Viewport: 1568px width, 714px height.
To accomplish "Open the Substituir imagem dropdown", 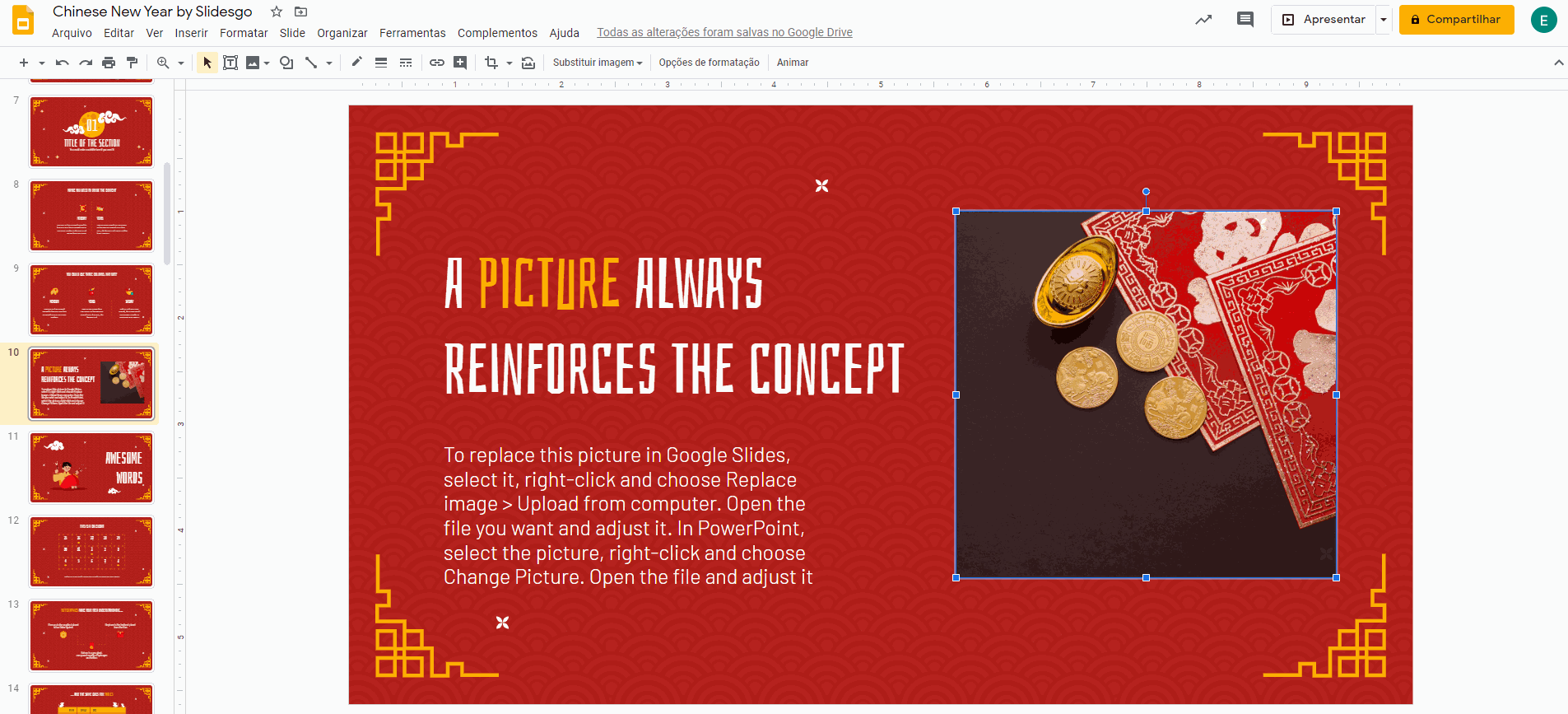I will coord(598,63).
